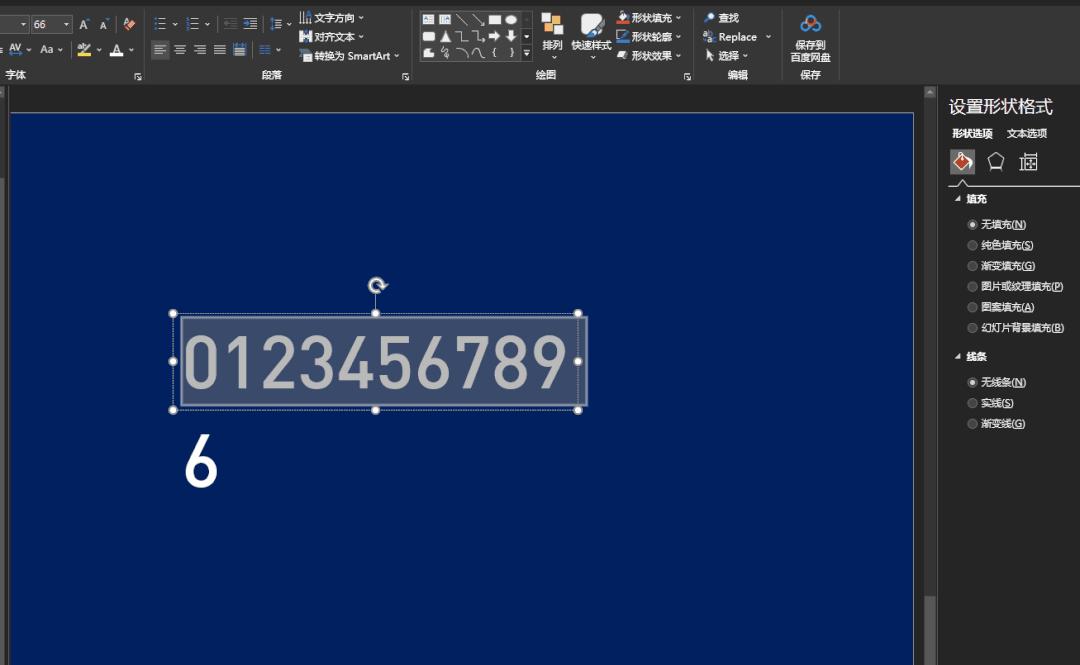This screenshot has height=665, width=1080.
Task: Open 选择 (Select) menu
Action: [725, 56]
